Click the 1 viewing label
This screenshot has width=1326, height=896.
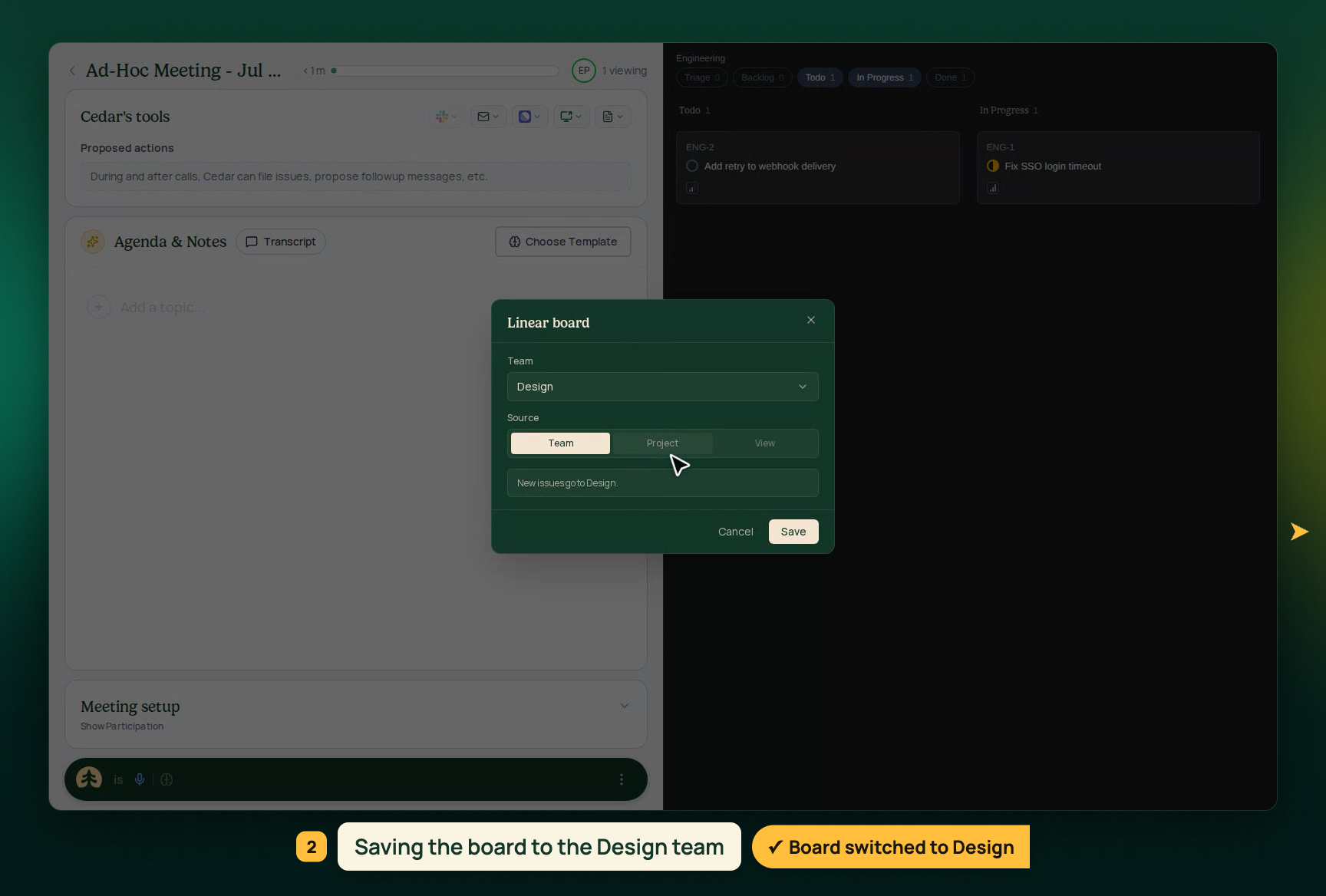point(625,71)
